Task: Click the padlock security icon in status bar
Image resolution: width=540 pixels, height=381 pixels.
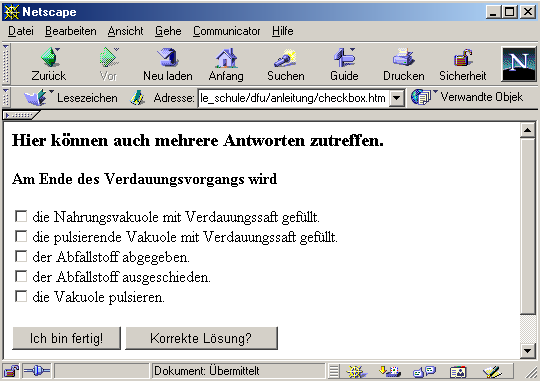Action: pos(11,371)
